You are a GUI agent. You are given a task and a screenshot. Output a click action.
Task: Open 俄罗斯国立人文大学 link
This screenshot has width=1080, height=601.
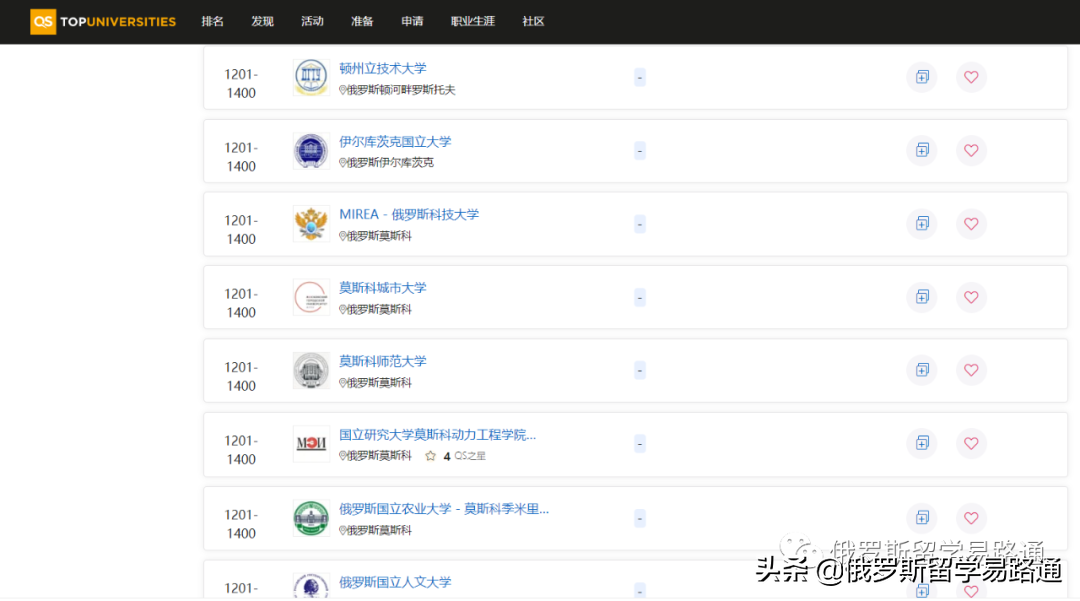click(395, 582)
